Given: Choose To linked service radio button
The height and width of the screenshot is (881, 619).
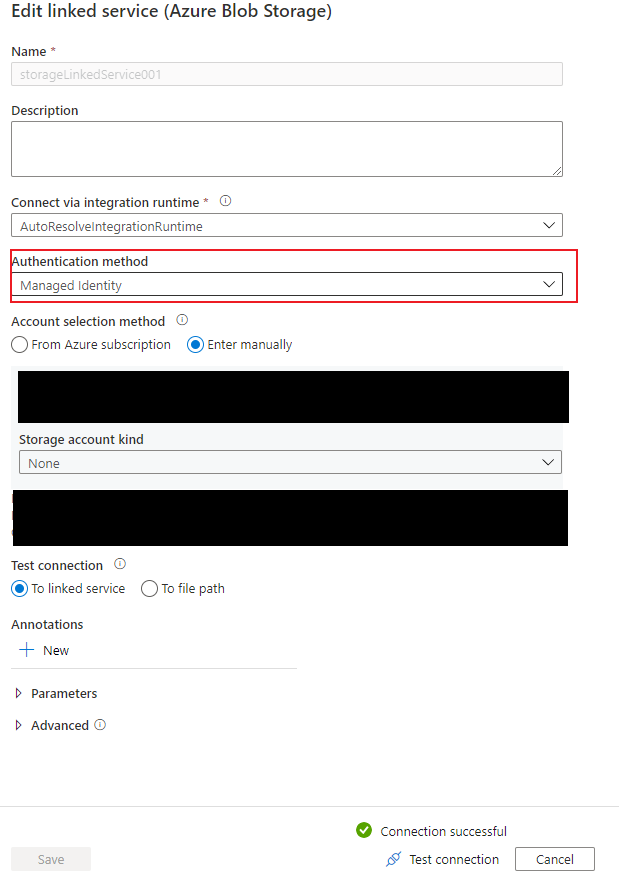Looking at the screenshot, I should (20, 588).
